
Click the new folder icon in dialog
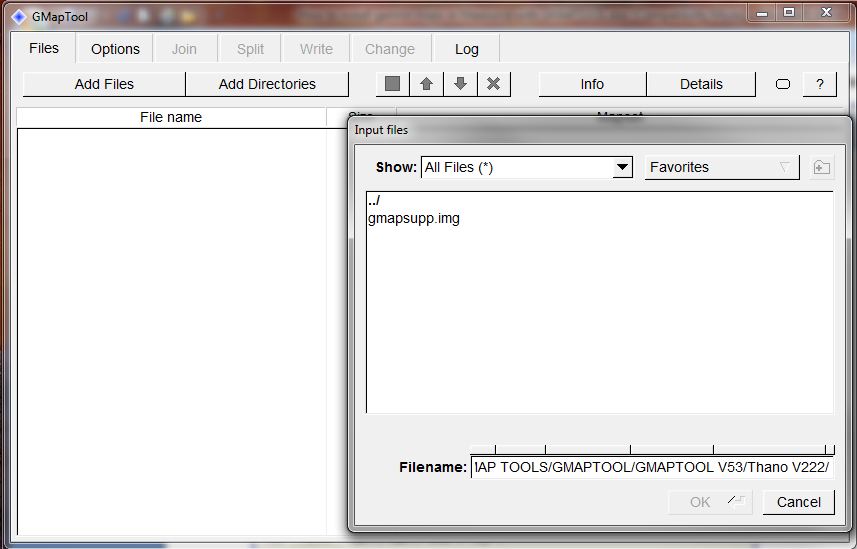point(821,167)
